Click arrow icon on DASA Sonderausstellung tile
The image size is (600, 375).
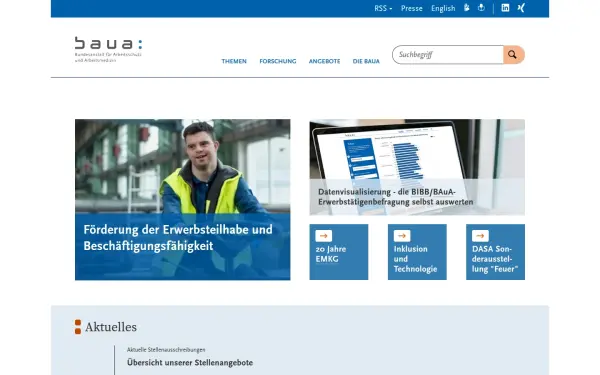480,236
